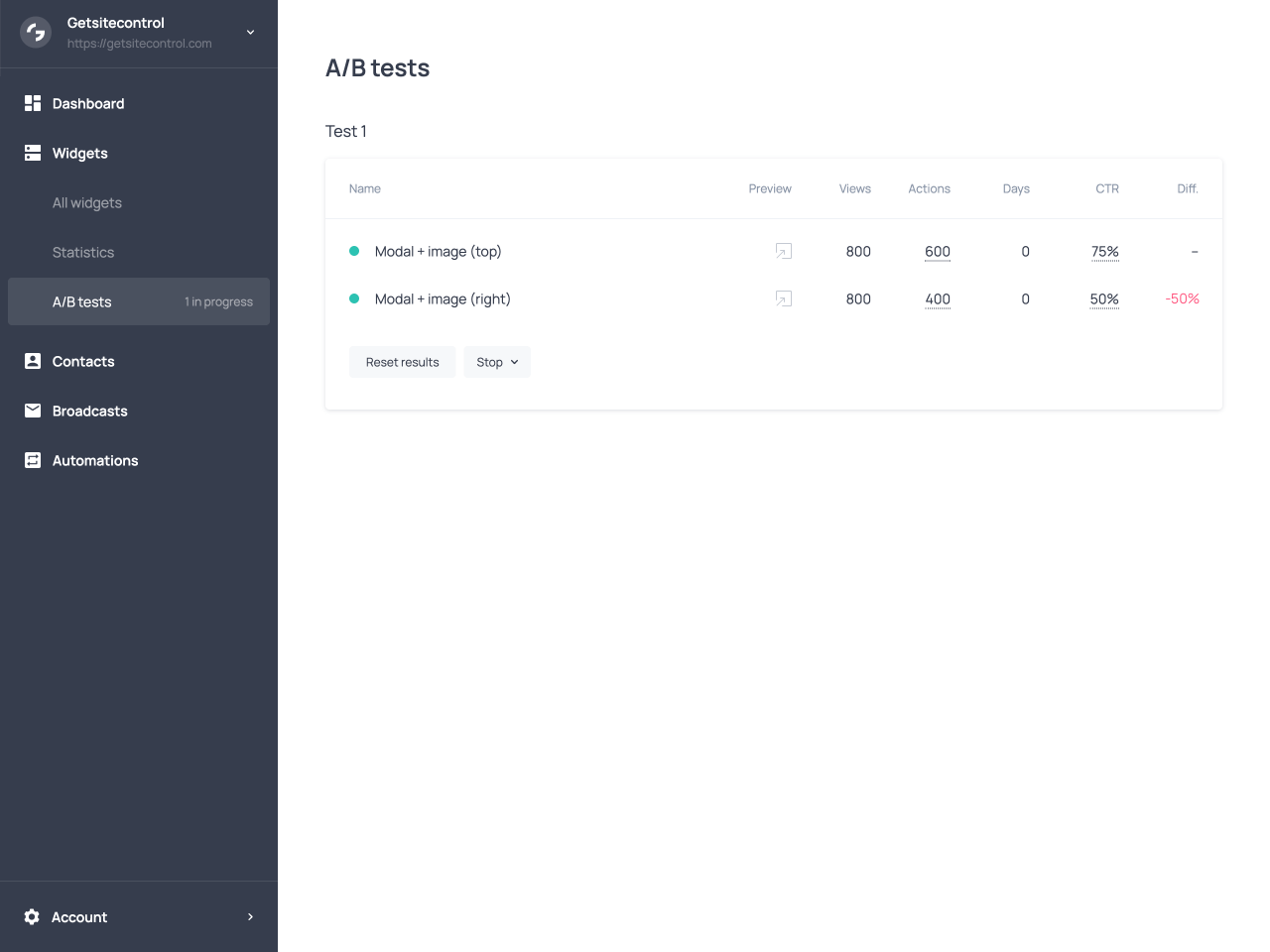
Task: Open Contacts using its sidebar icon
Action: pyautogui.click(x=33, y=361)
